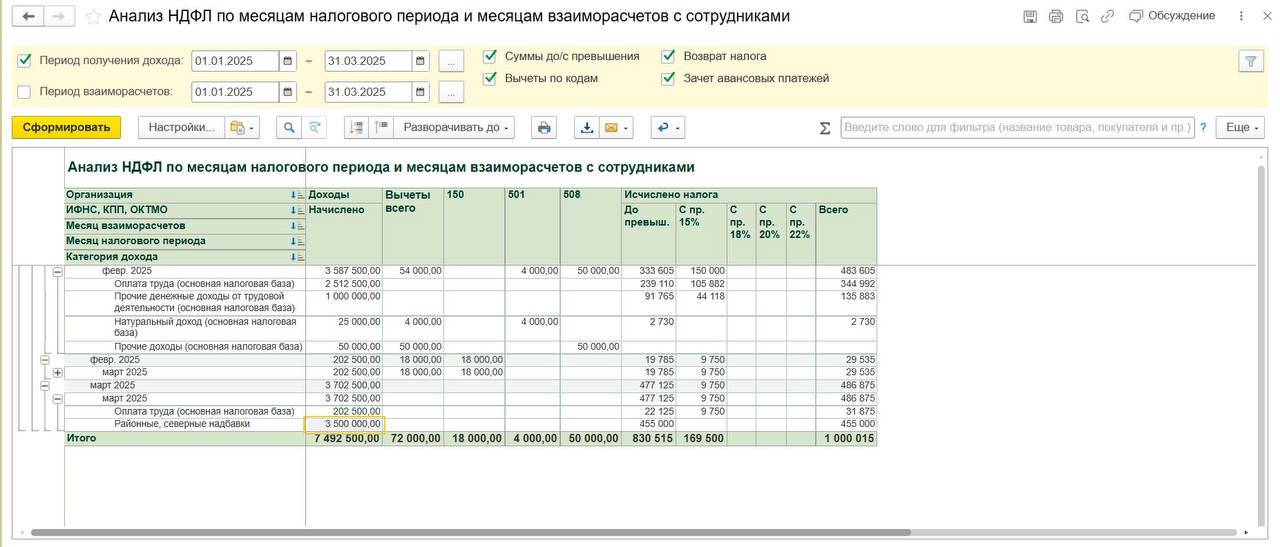Screen dimensions: 1280x547
Task: Collapse the outer март 2025 settlement-month group
Action: click(44, 385)
